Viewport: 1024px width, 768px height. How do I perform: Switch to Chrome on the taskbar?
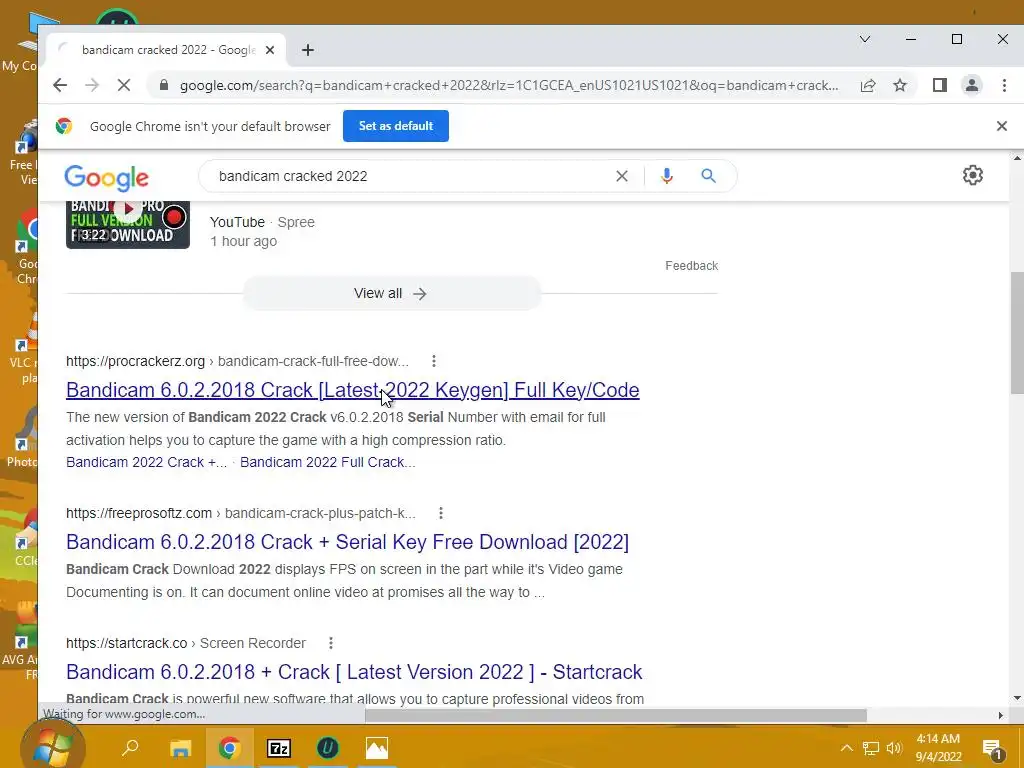click(229, 748)
